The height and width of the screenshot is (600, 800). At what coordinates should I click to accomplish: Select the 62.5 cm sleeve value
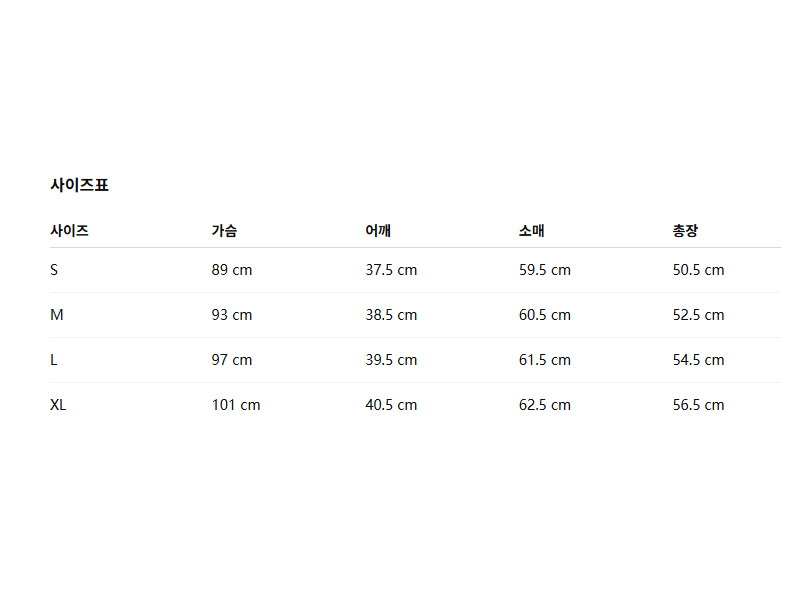coord(545,405)
